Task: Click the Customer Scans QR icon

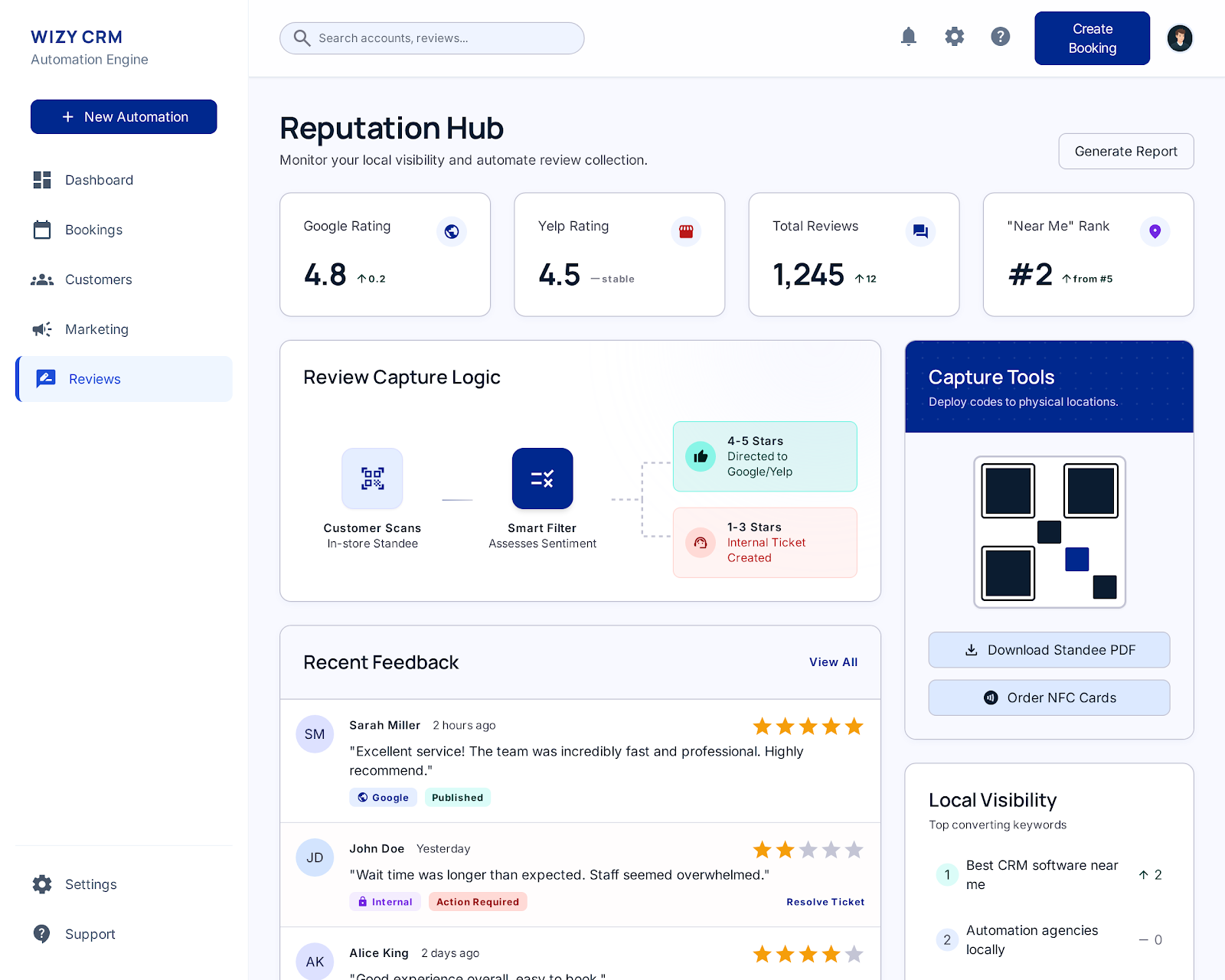Action: pyautogui.click(x=372, y=479)
